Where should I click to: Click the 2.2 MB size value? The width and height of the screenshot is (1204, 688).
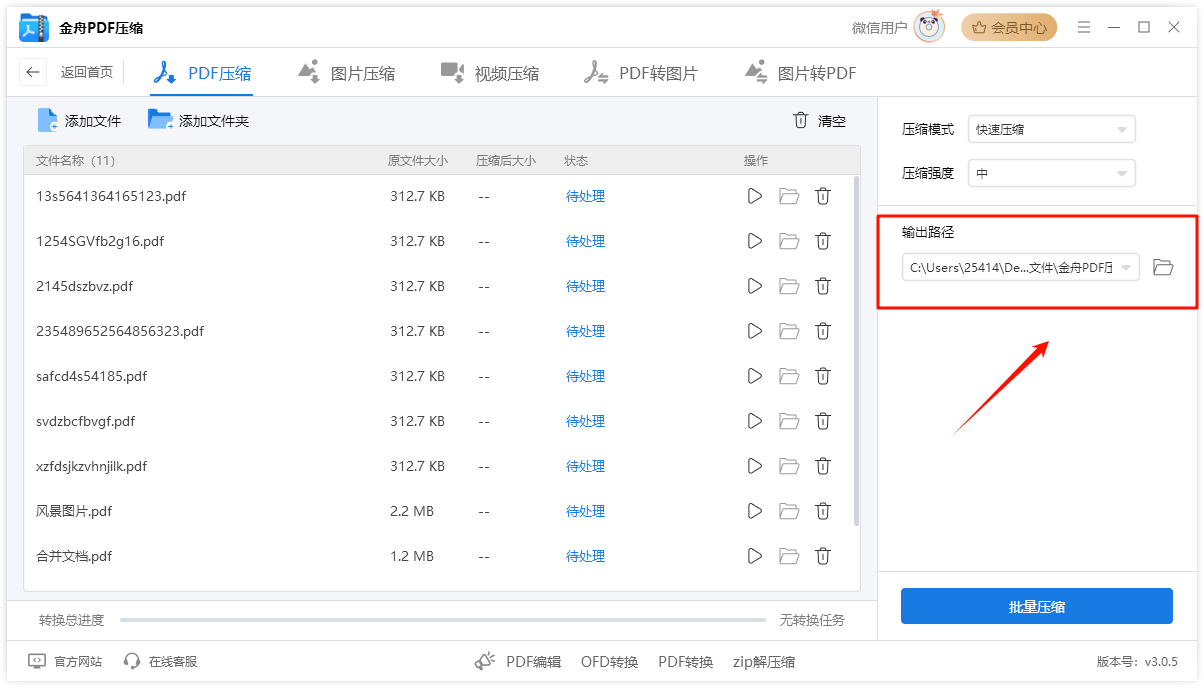pyautogui.click(x=412, y=511)
